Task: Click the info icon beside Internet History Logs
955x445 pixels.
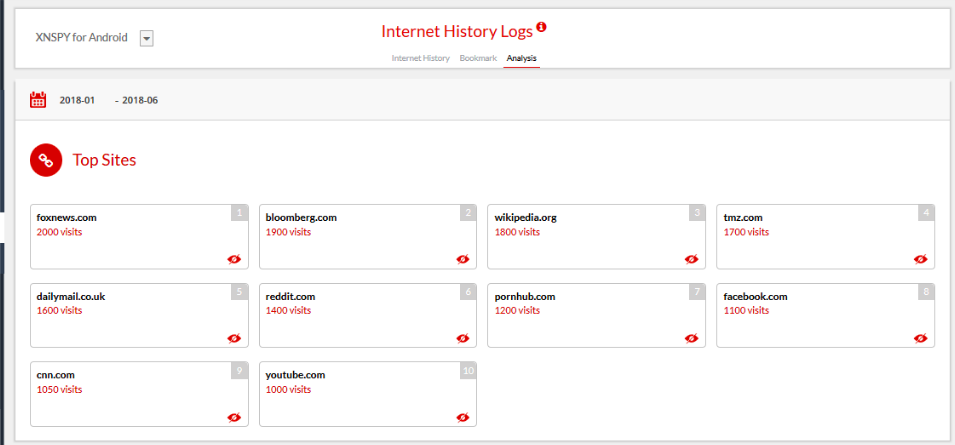Action: coord(542,27)
